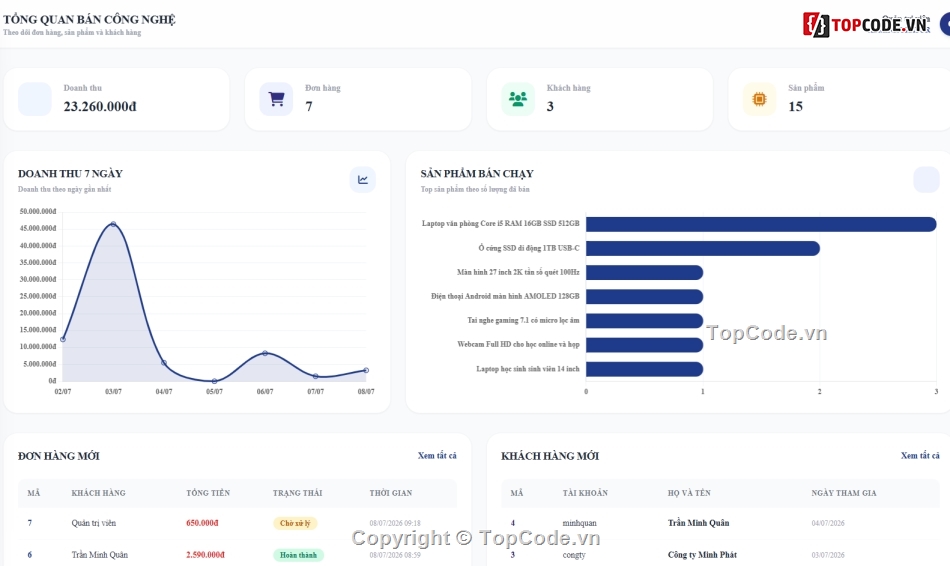Click the 03/07 peak point on revenue chart
950x566 pixels.
[x=113, y=224]
